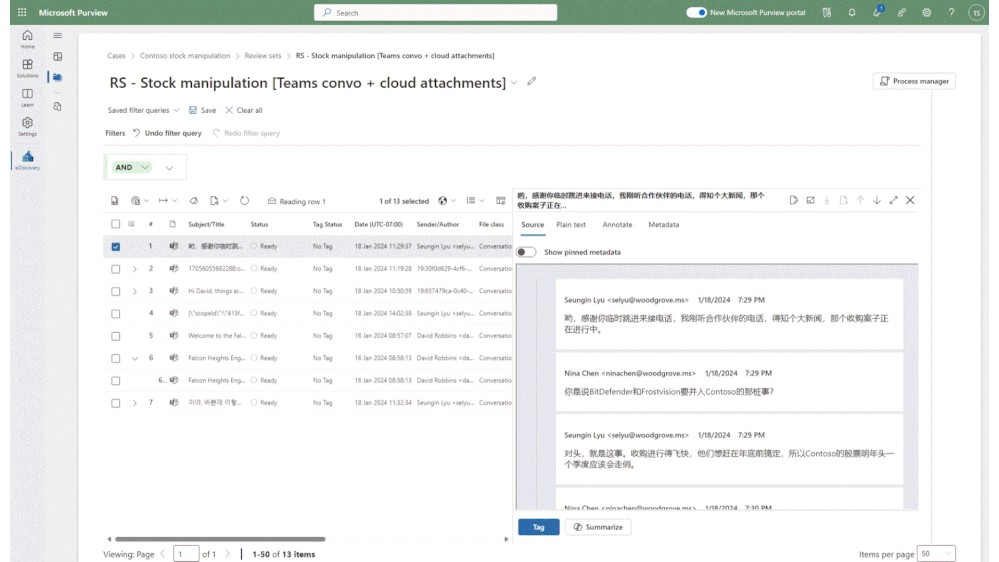
Task: Sort by Date (UTC-07:00) column header
Action: coord(378,224)
